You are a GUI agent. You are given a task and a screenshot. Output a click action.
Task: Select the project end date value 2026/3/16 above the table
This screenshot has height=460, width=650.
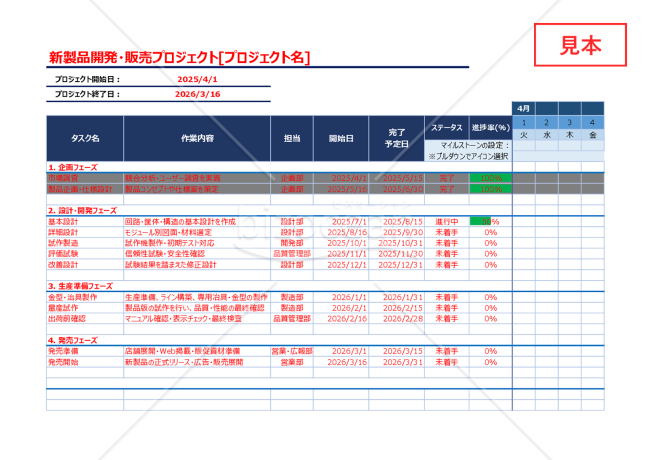pos(197,94)
